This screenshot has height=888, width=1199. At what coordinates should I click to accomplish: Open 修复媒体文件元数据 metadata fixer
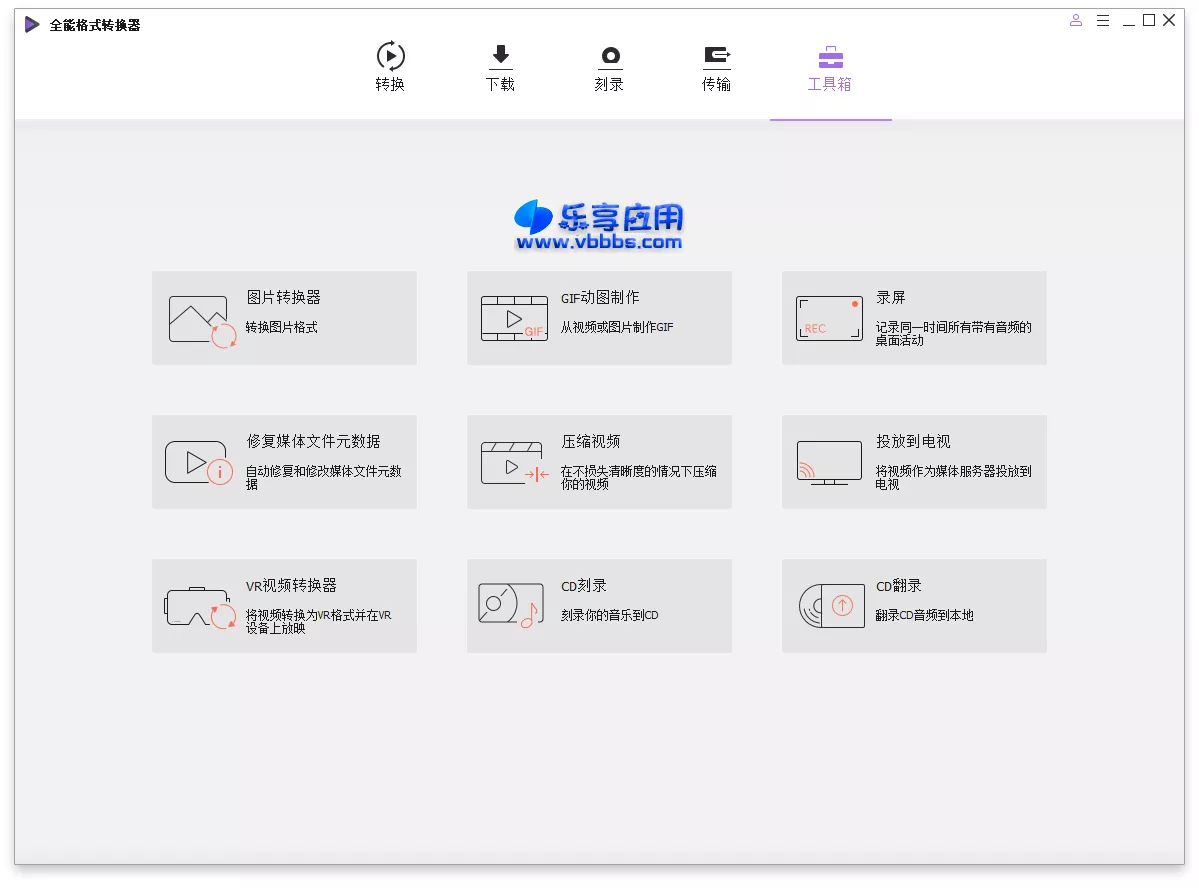[284, 461]
